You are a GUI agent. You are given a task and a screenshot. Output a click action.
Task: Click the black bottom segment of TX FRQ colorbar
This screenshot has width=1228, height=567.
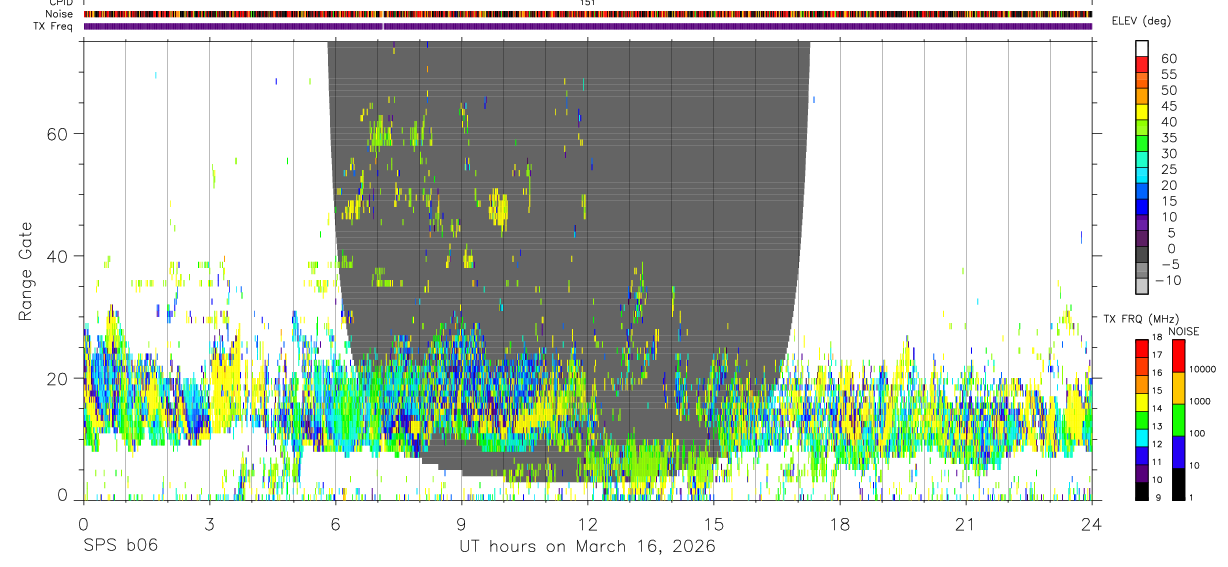point(1142,491)
